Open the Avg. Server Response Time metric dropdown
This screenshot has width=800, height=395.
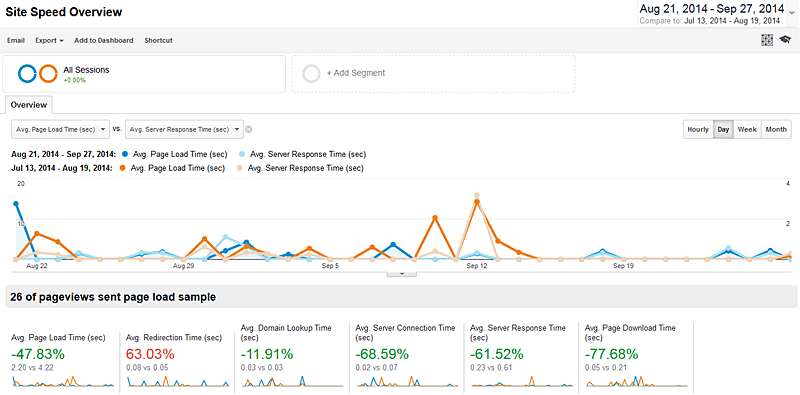[x=184, y=130]
